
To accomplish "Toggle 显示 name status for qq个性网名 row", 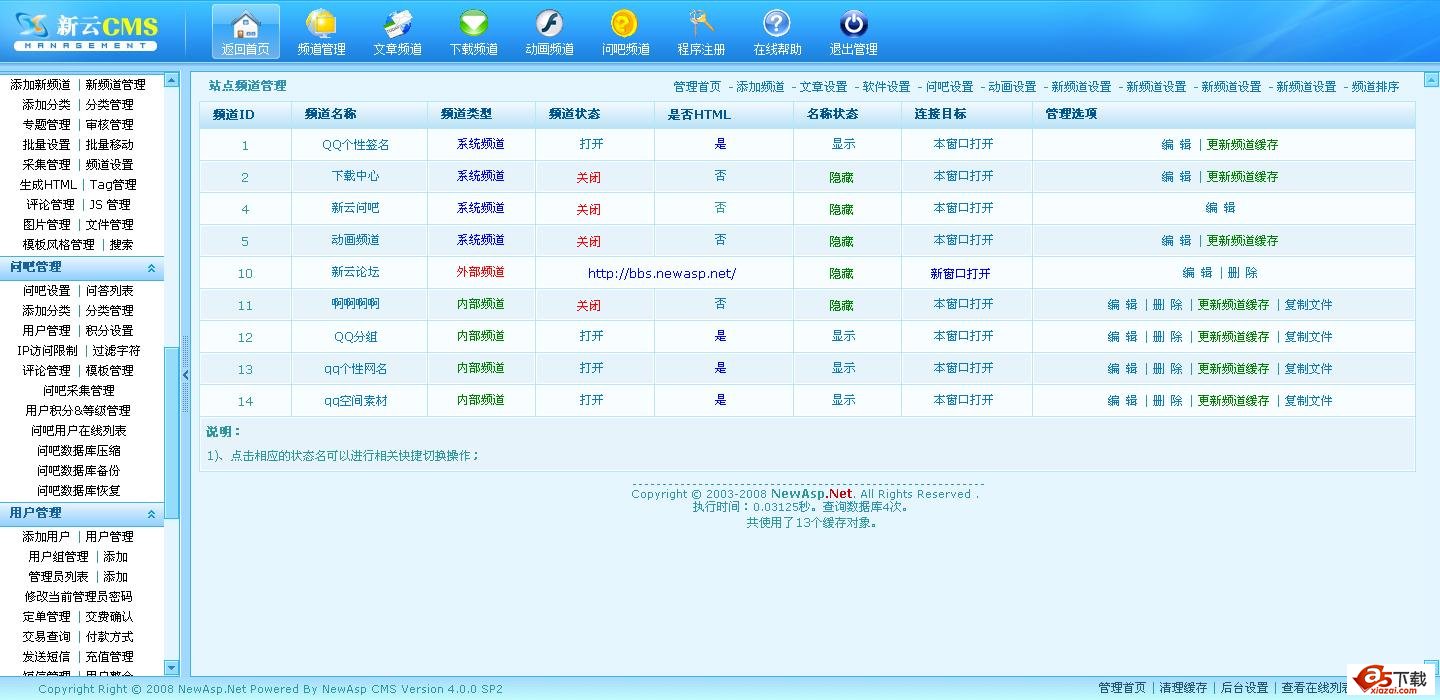I will (x=844, y=368).
